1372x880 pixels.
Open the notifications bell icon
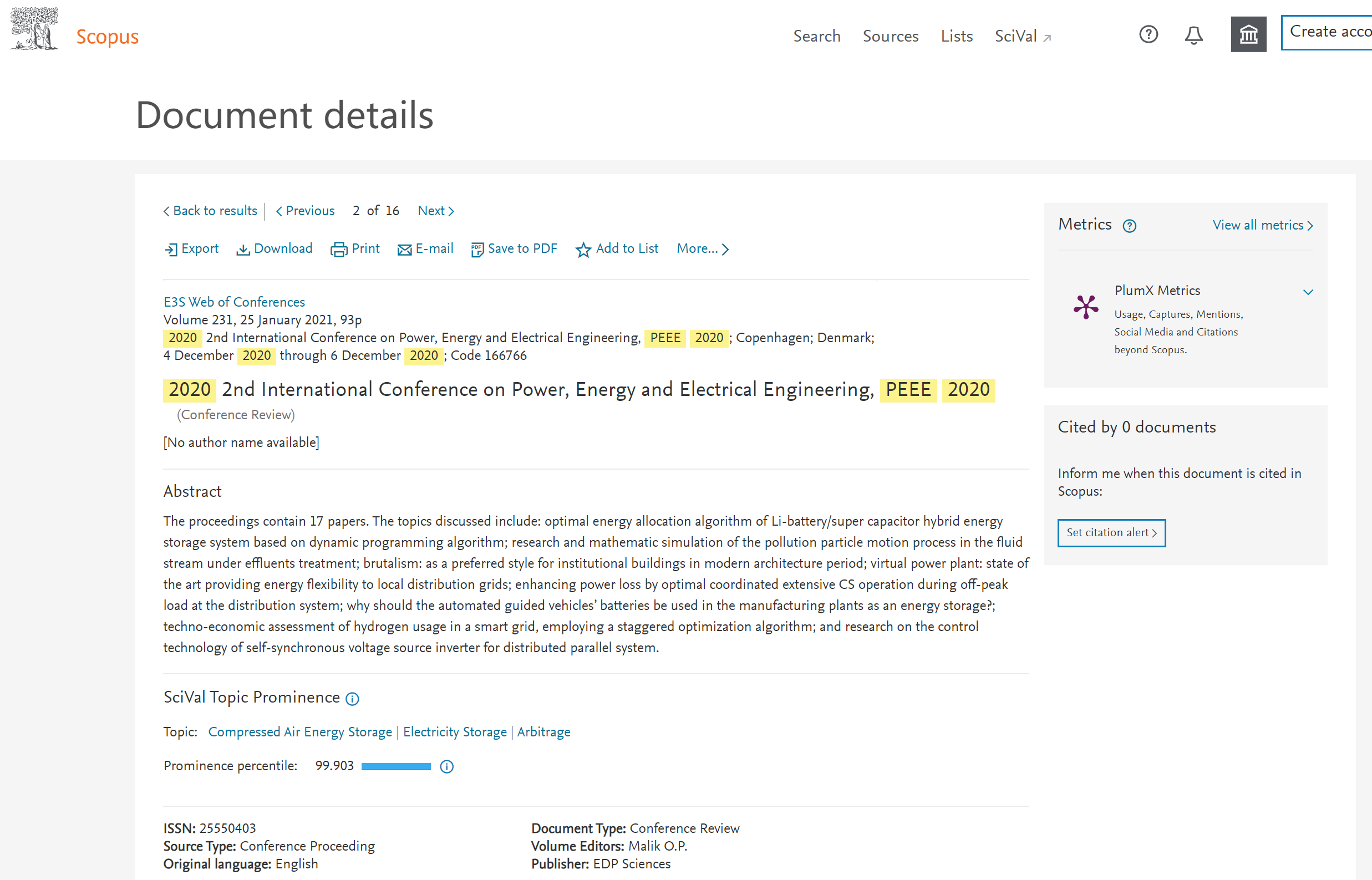point(1193,35)
